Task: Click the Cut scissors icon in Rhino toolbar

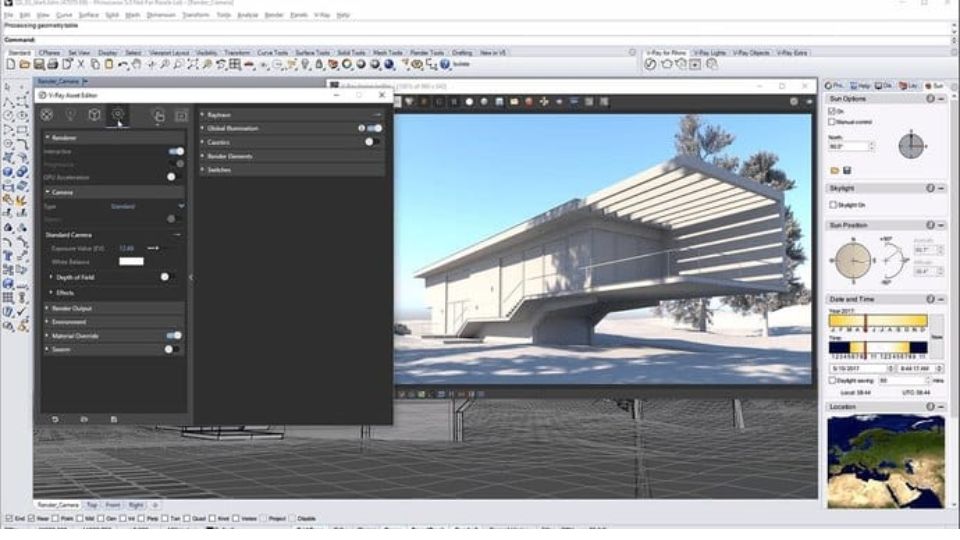Action: pyautogui.click(x=81, y=64)
